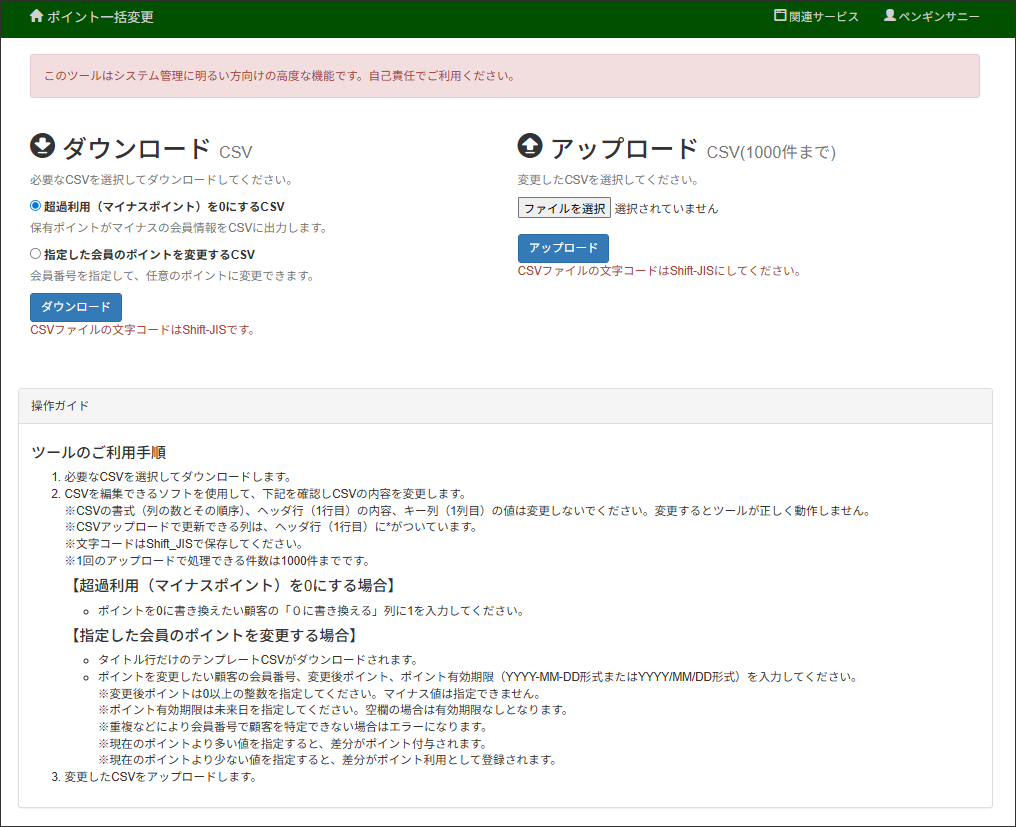Screen dimensions: 1016x827
Task: Click the pink warning alert banner
Action: coord(505,76)
